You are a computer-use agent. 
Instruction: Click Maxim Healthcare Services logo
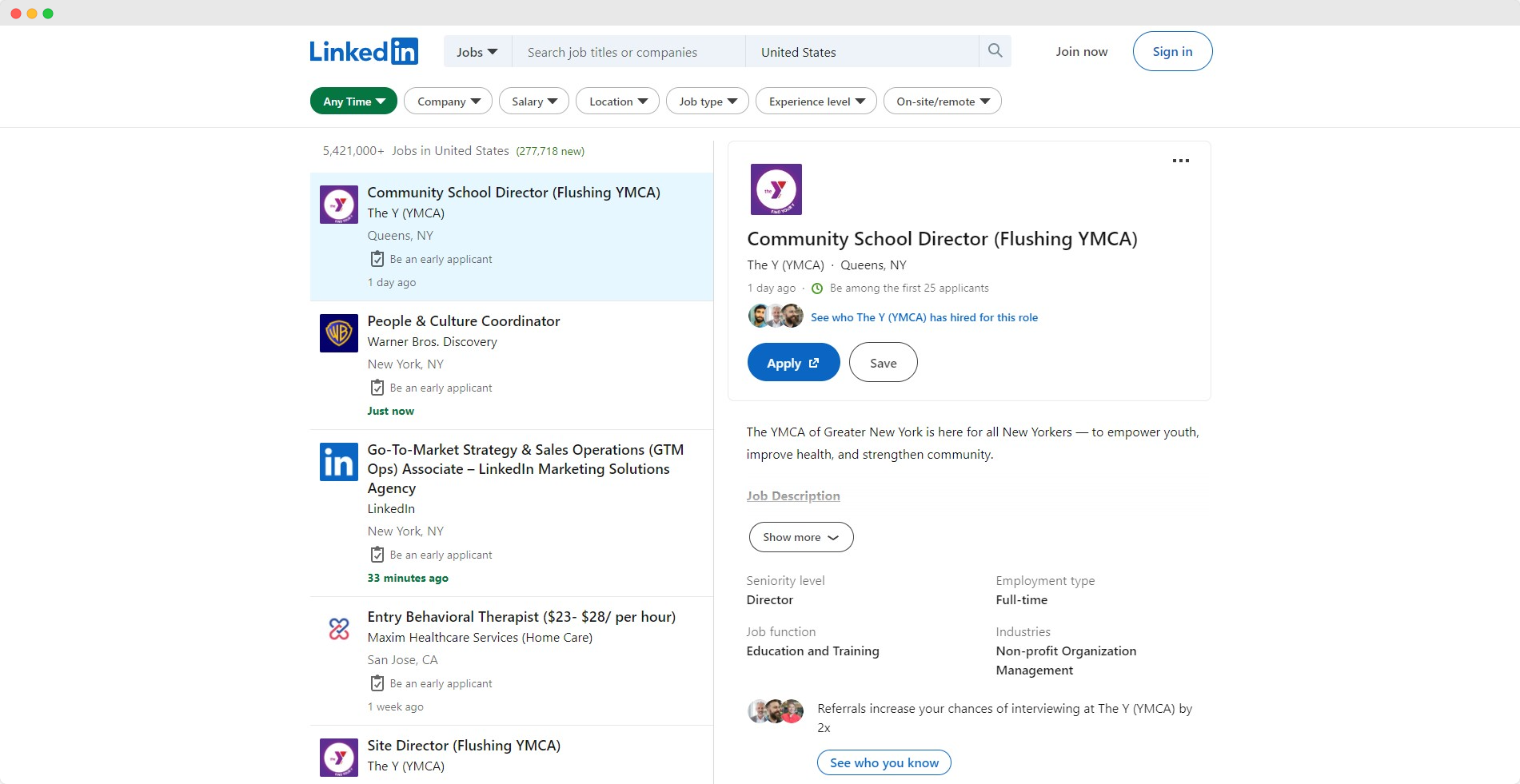click(339, 629)
